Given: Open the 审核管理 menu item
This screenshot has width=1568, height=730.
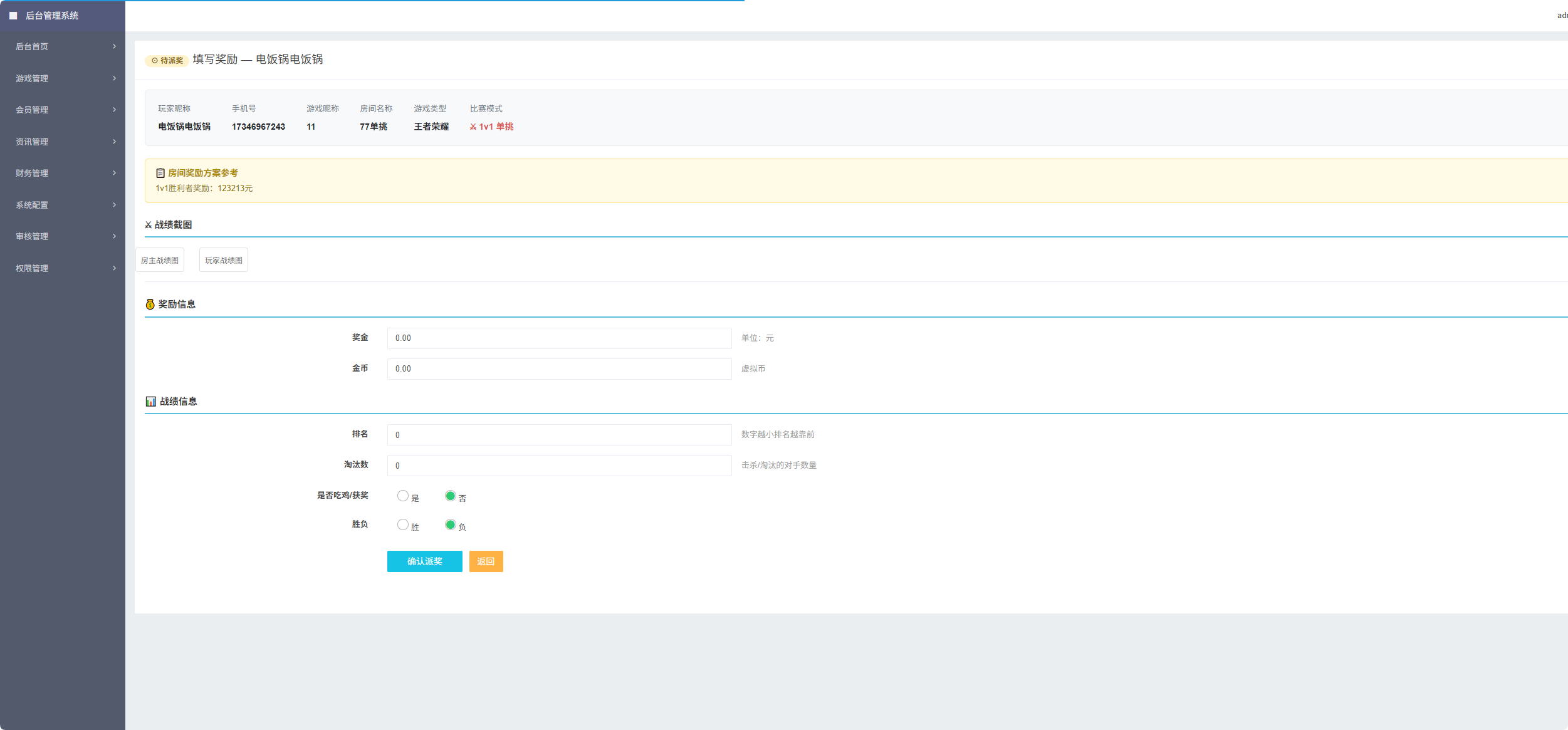Looking at the screenshot, I should tap(63, 236).
